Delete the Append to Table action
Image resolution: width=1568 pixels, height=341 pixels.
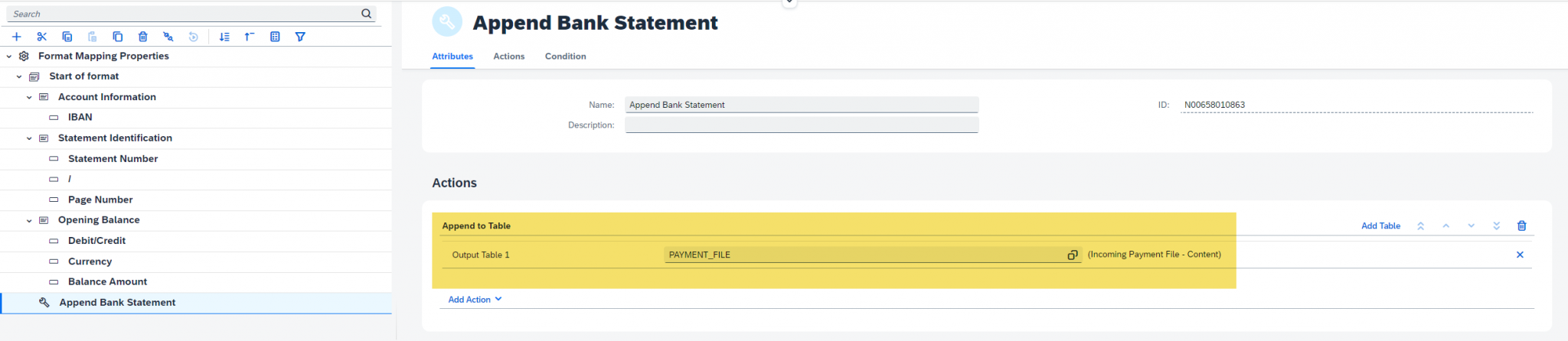pyautogui.click(x=1521, y=226)
